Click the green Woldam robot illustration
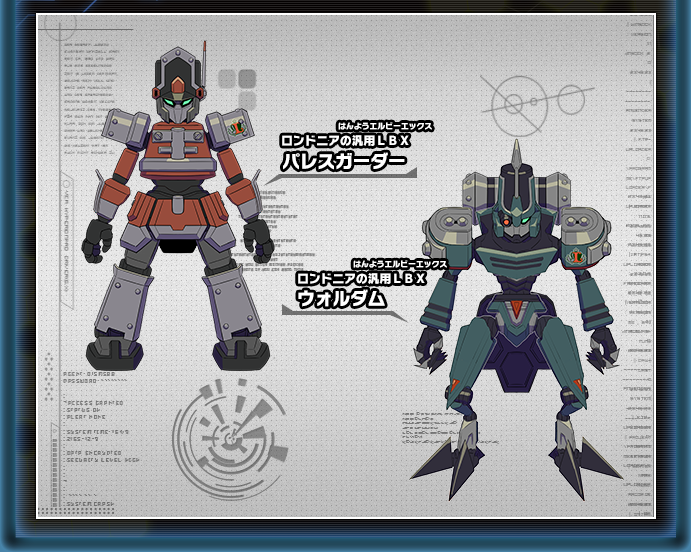 click(x=516, y=320)
